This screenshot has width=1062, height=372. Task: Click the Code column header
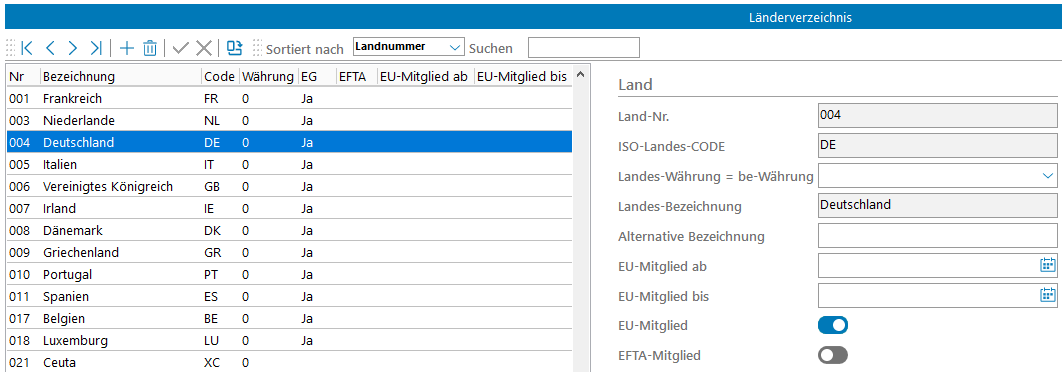point(219,77)
